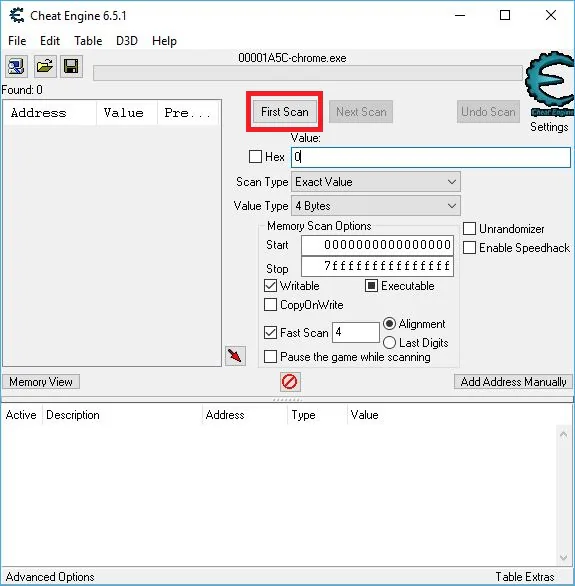Image resolution: width=575 pixels, height=586 pixels.
Task: Toggle the Hex checkbox
Action: [255, 157]
